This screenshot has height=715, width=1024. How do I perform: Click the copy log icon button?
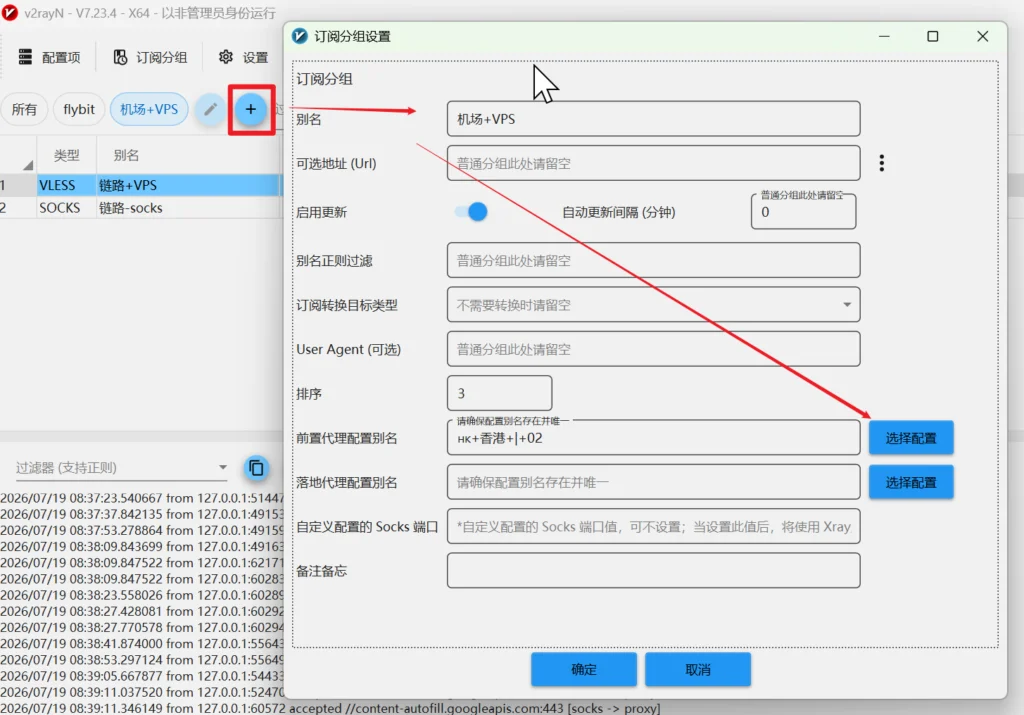click(257, 468)
